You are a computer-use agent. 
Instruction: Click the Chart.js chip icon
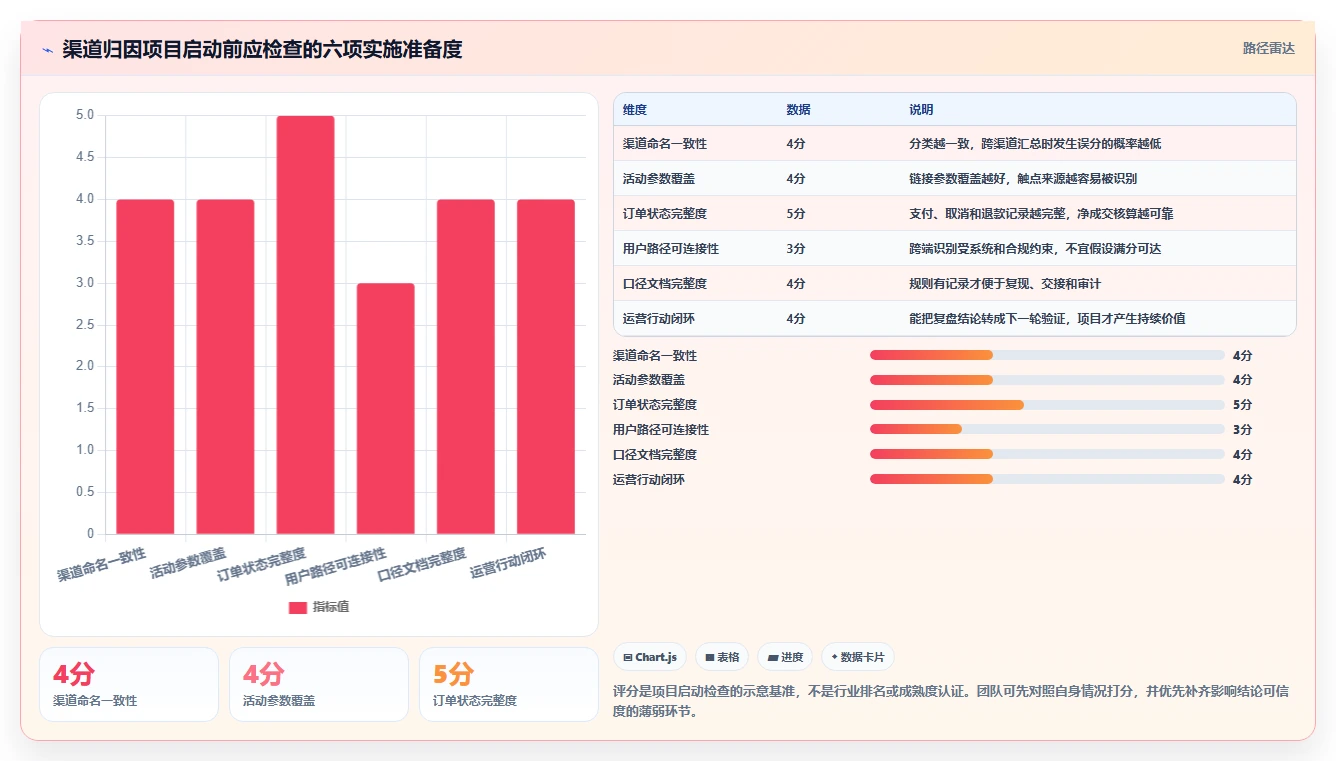627,658
